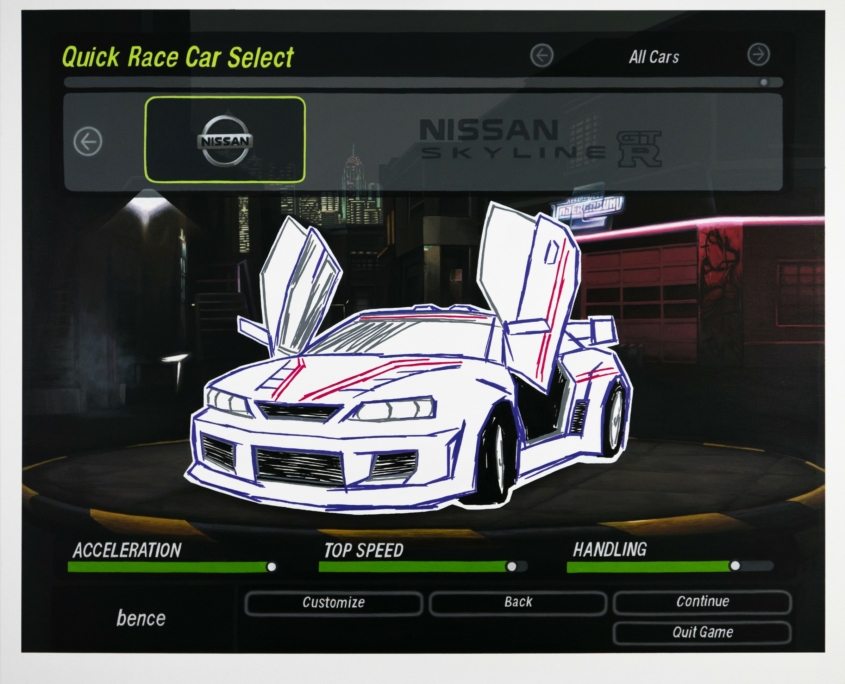Open the Customize menu

[x=334, y=603]
